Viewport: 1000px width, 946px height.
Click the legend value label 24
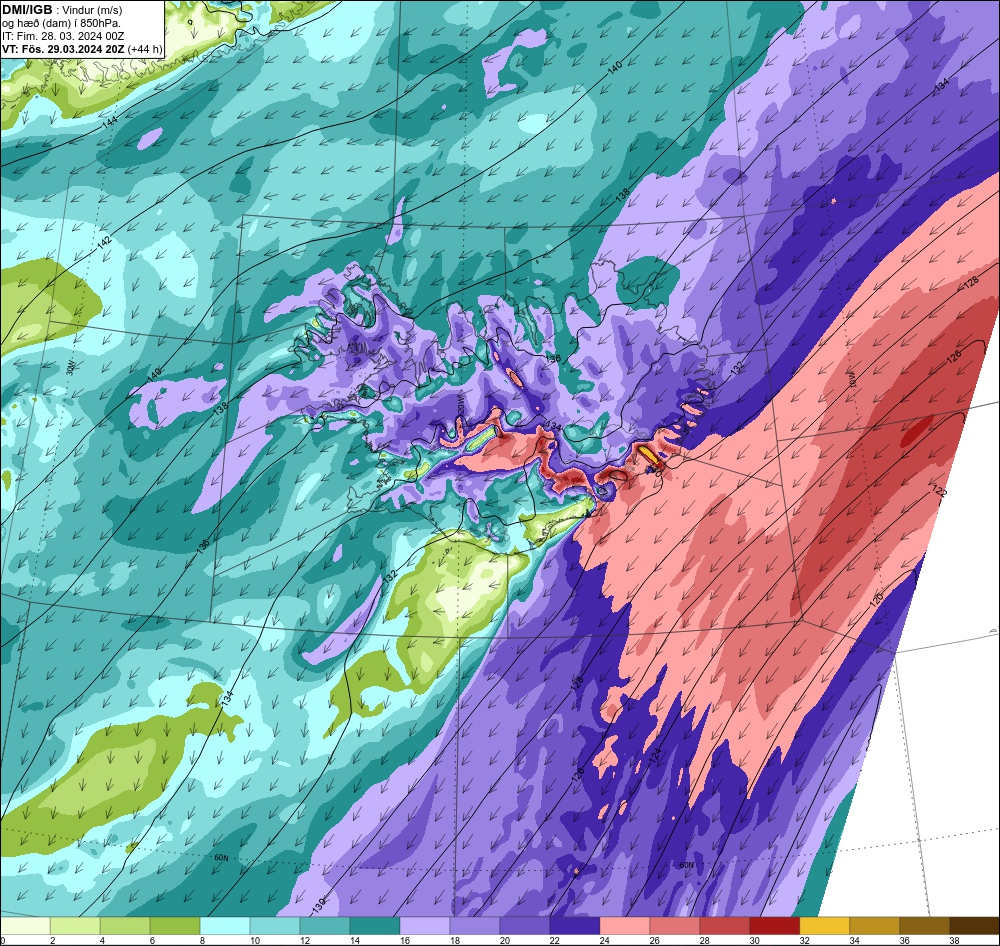pos(604,940)
